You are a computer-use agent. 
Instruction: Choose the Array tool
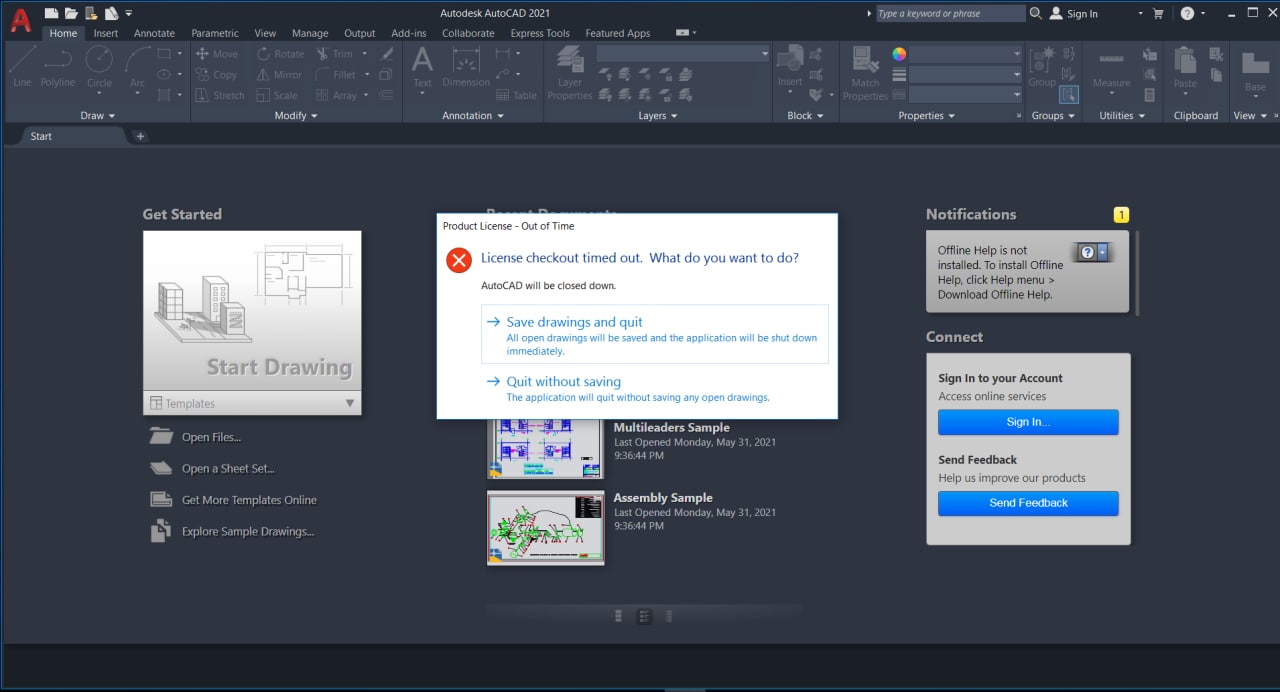(x=337, y=96)
